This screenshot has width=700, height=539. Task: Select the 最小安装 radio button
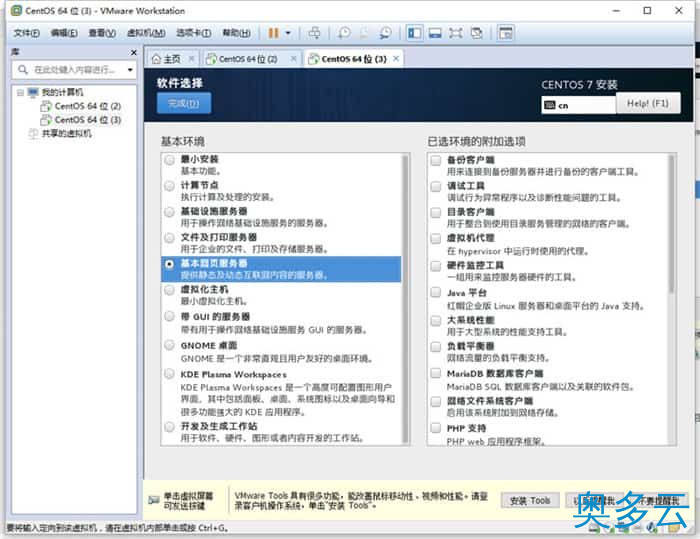tap(169, 160)
